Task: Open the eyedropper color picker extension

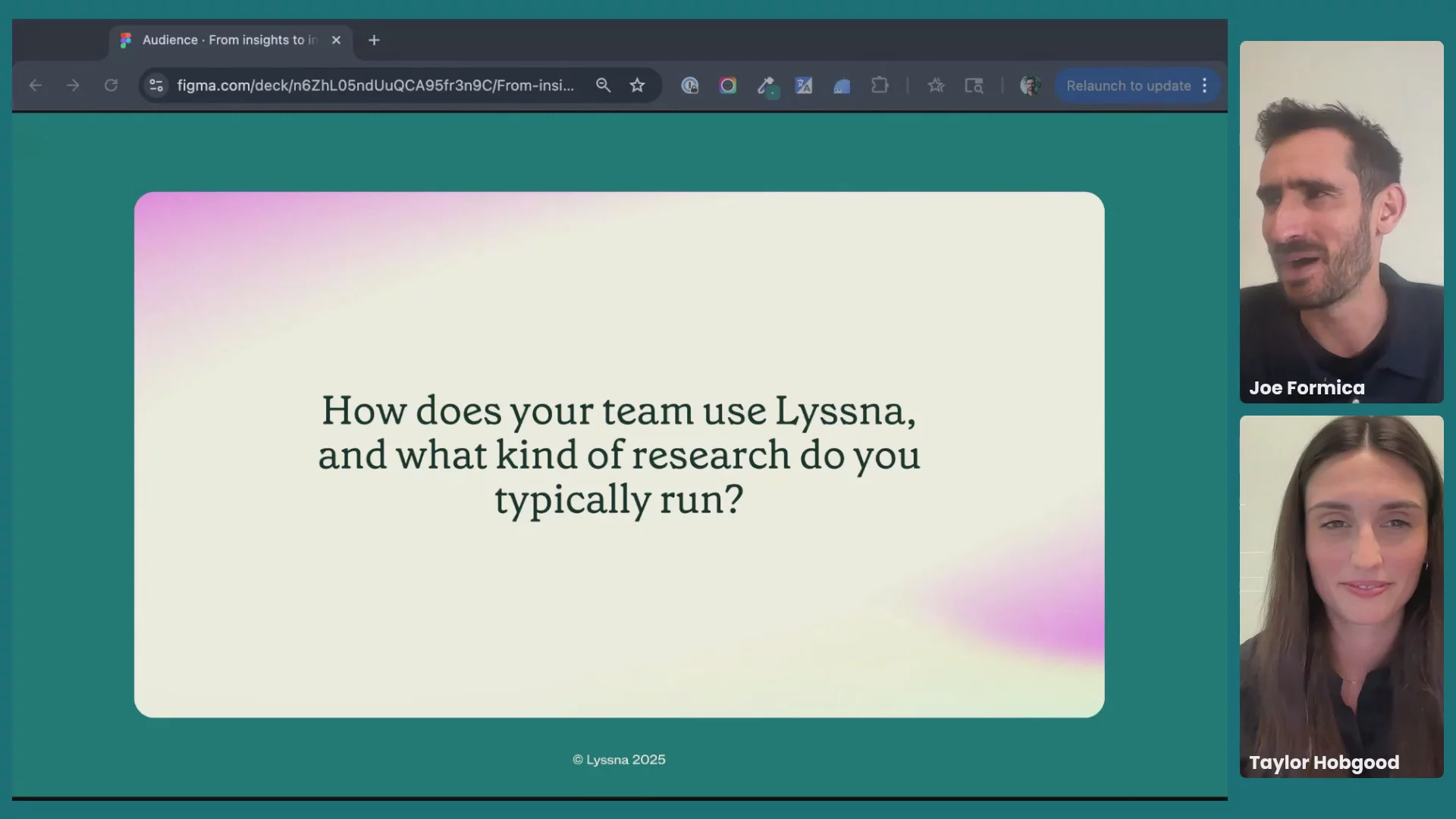Action: pyautogui.click(x=767, y=86)
